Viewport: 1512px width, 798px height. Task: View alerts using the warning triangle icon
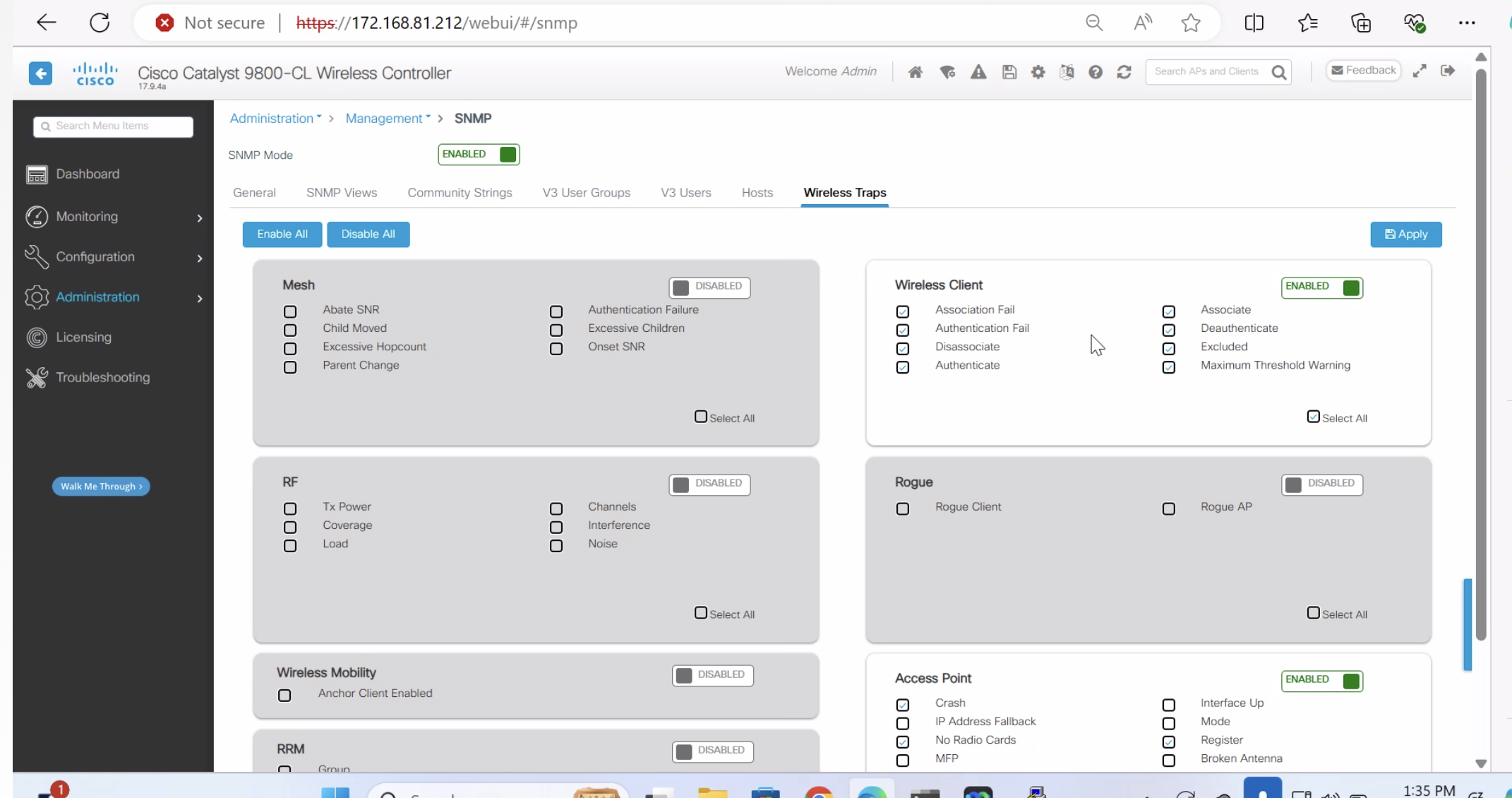point(978,72)
